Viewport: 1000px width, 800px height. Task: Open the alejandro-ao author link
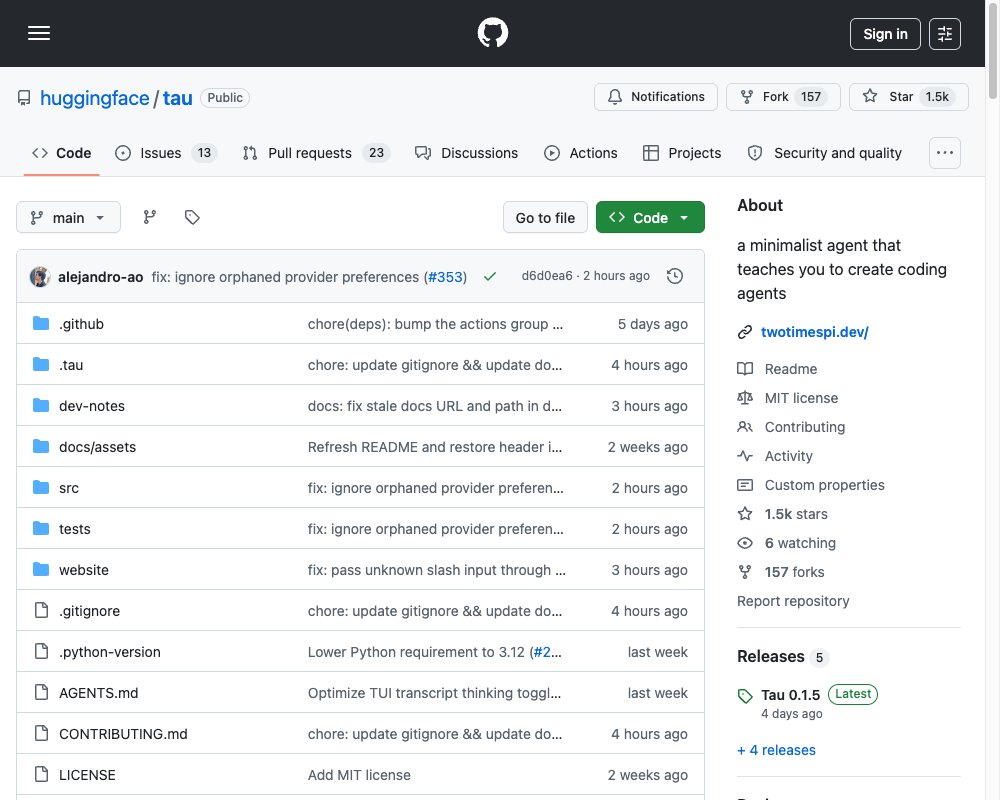point(100,277)
